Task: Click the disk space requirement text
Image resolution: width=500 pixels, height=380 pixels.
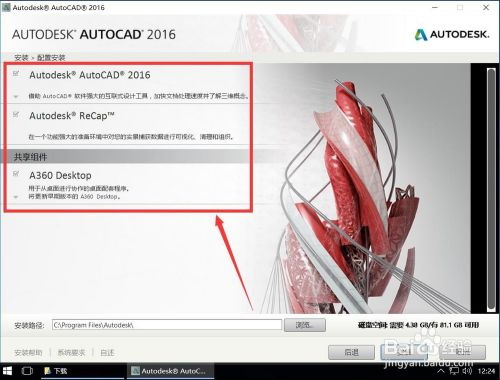Action: coord(418,325)
